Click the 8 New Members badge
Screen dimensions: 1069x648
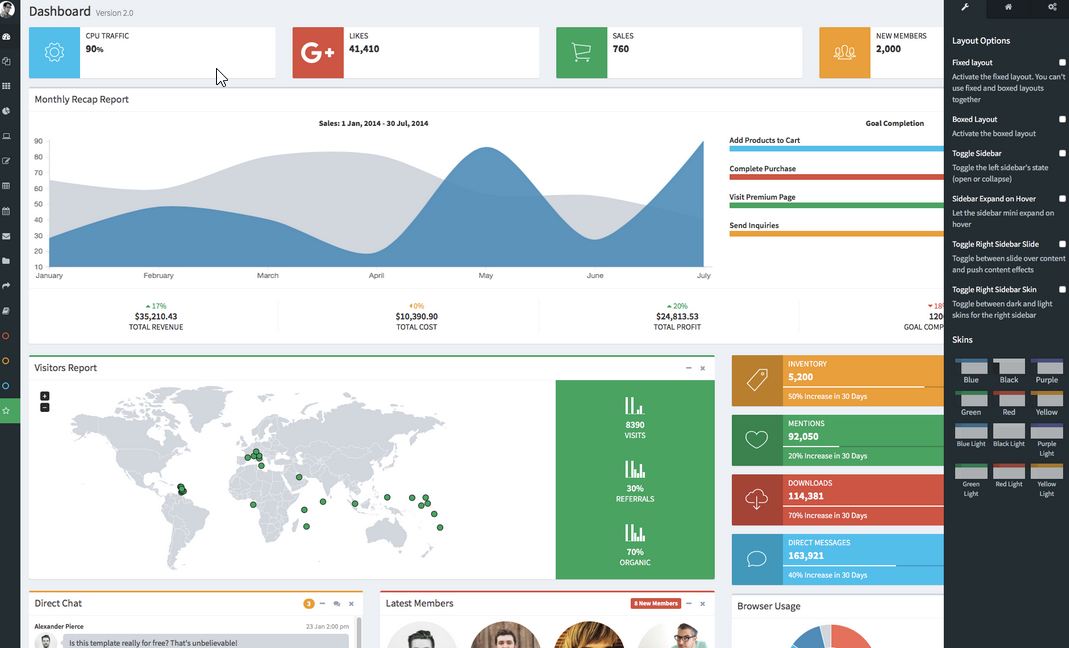coord(655,604)
